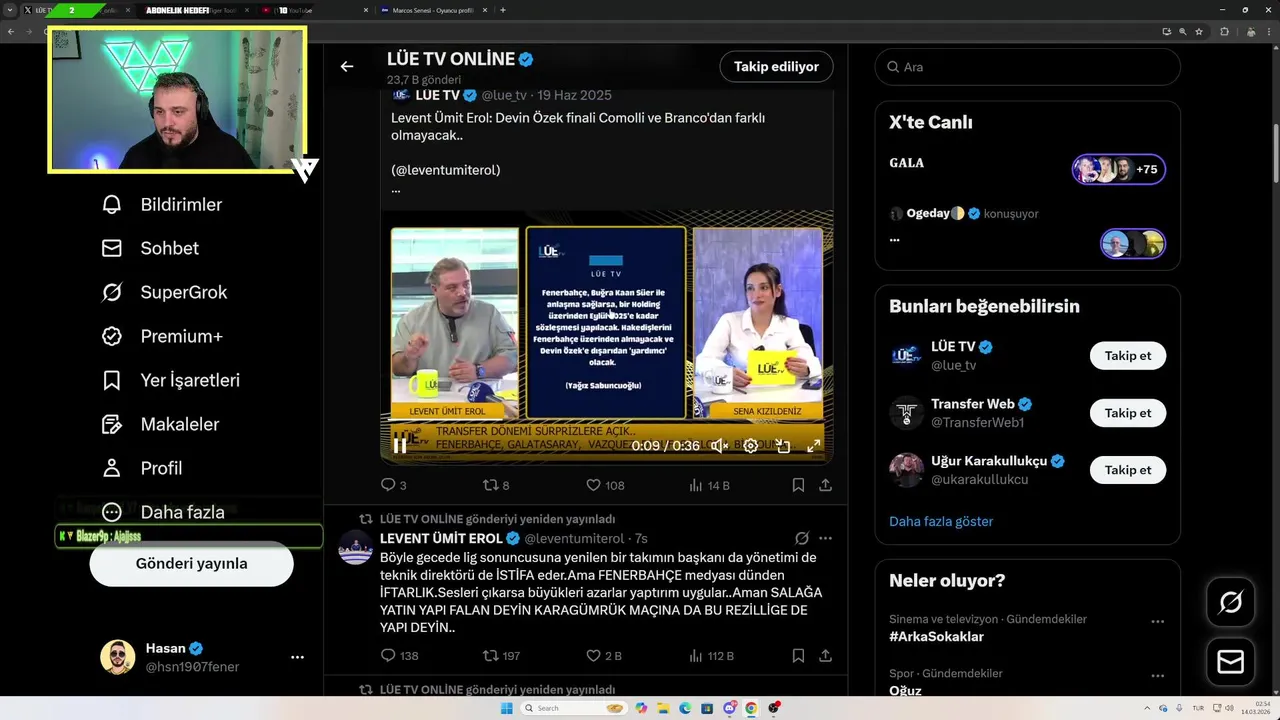
Task: Open options for #ArkaSokaklar trend
Action: click(x=1157, y=622)
